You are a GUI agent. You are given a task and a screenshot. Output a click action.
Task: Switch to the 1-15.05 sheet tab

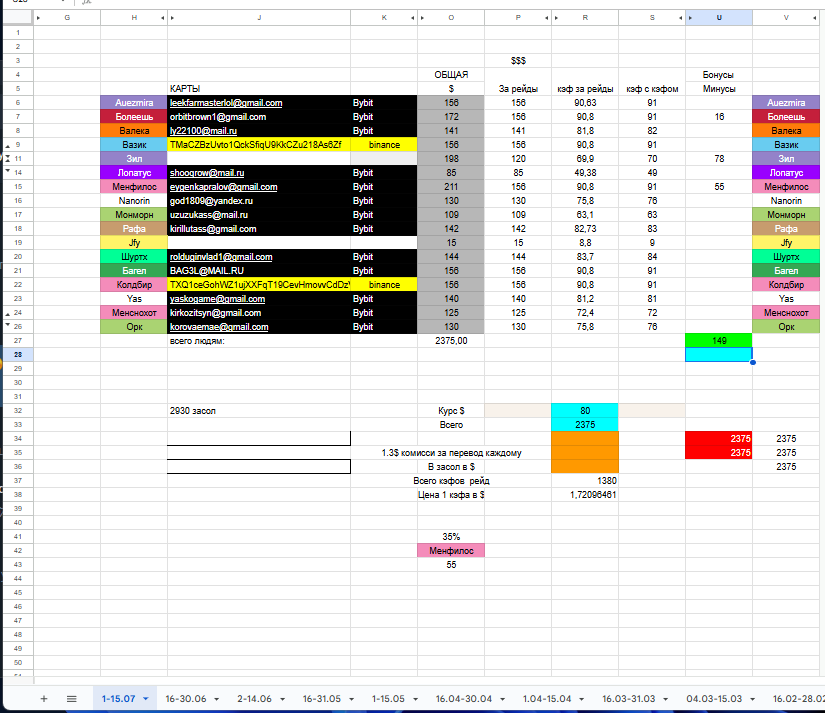tap(388, 699)
